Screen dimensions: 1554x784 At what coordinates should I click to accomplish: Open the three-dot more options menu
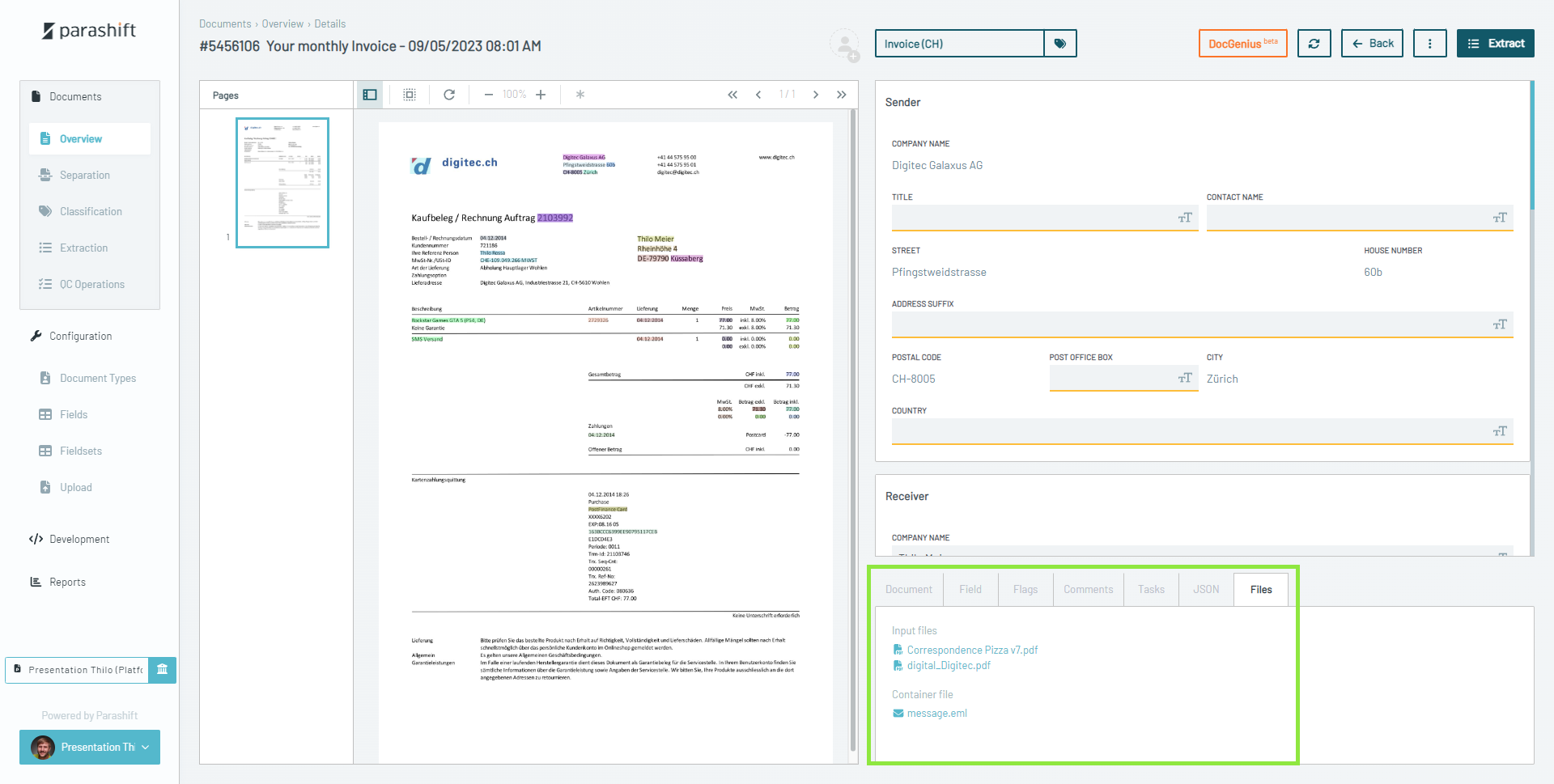point(1430,44)
